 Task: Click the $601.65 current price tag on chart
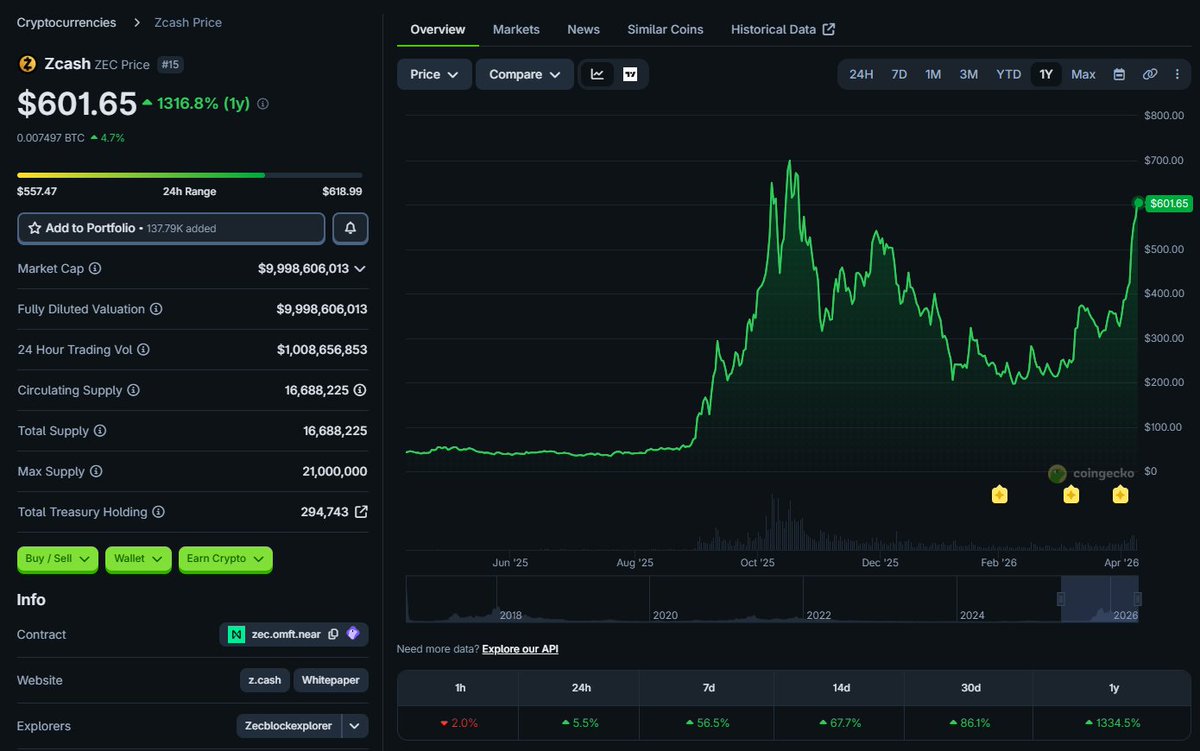1169,204
